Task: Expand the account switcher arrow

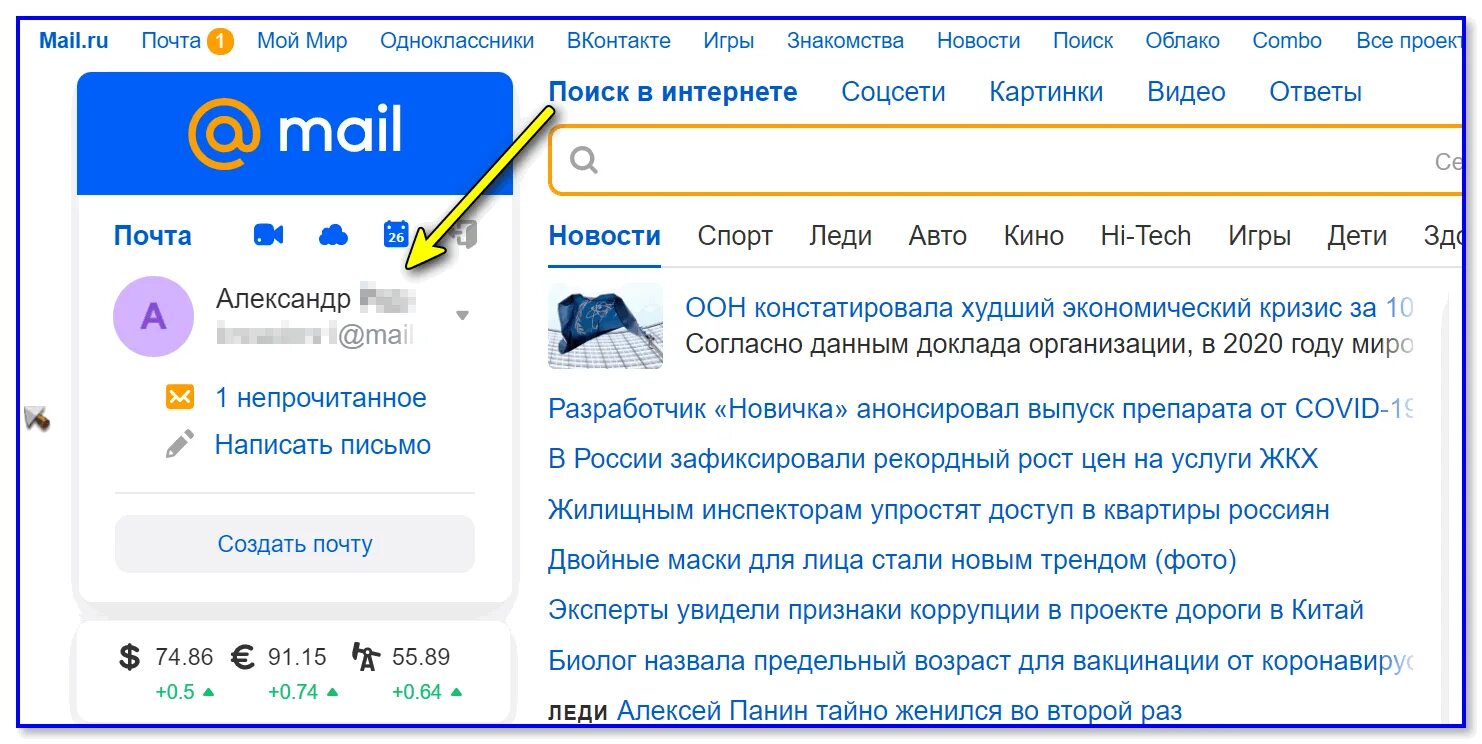Action: point(462,315)
